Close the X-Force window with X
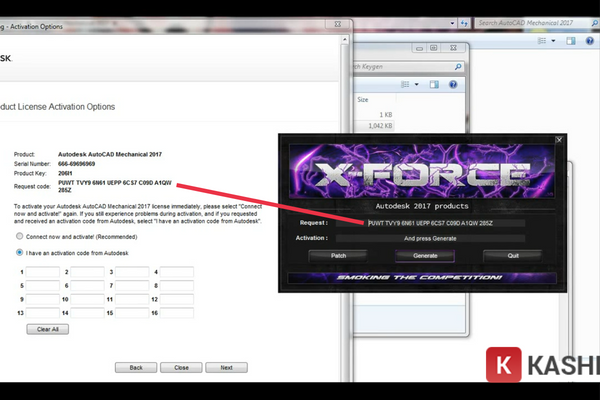Viewport: 600px width, 400px height. (x=559, y=140)
